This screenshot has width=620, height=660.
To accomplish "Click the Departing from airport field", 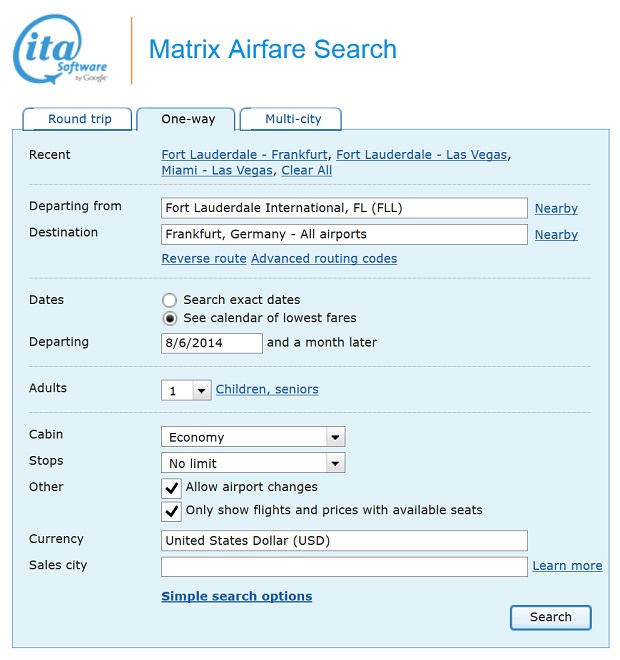I will point(344,208).
